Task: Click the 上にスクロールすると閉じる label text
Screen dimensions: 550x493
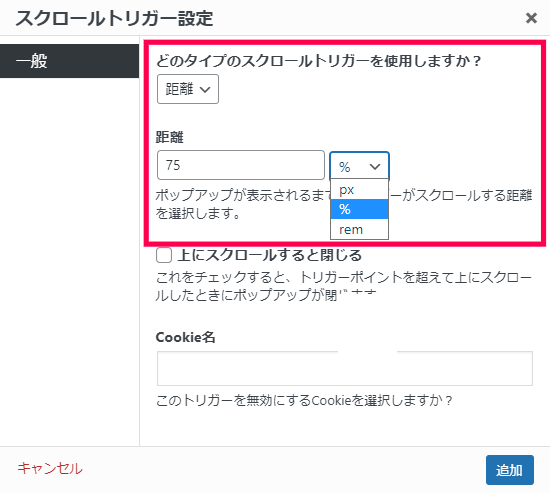Action: pyautogui.click(x=269, y=255)
